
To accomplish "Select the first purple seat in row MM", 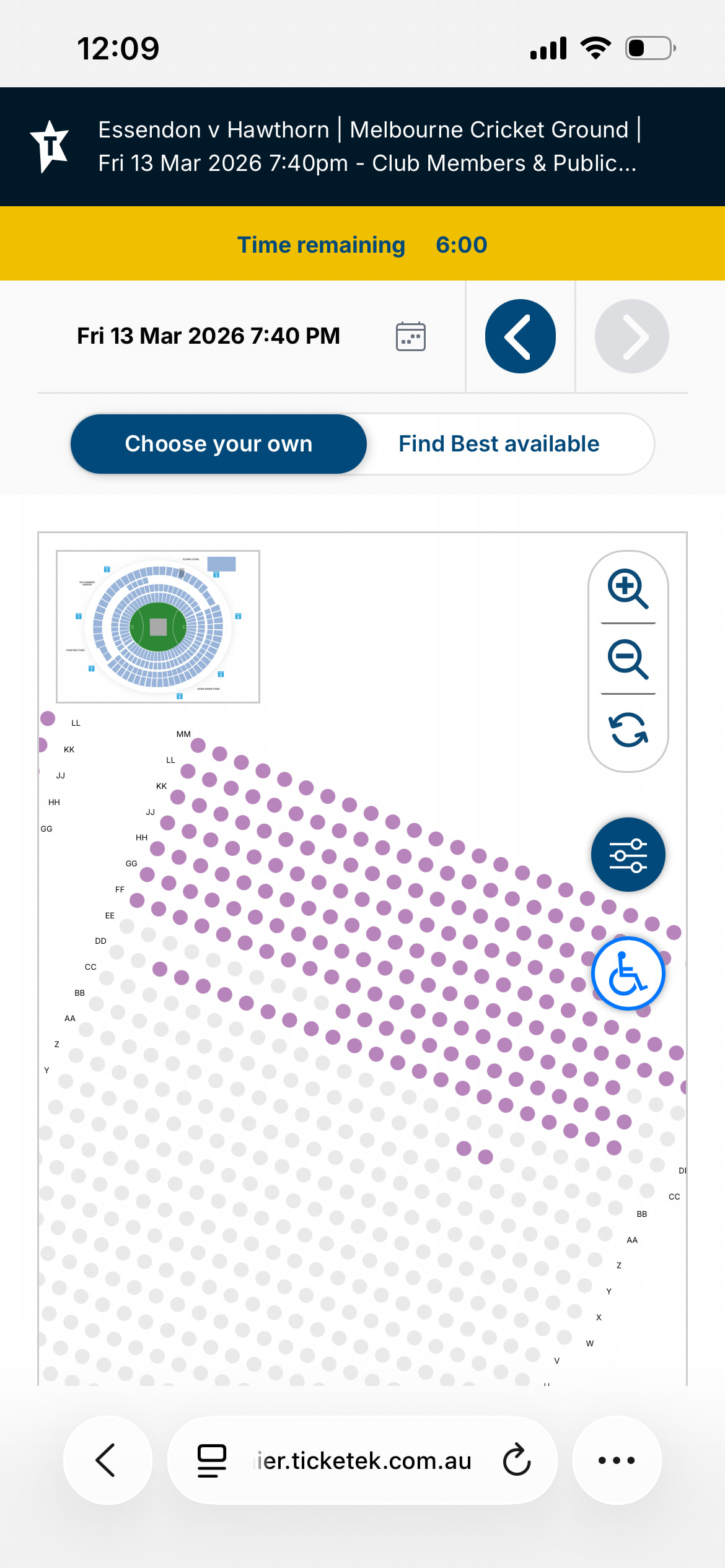I will click(198, 746).
